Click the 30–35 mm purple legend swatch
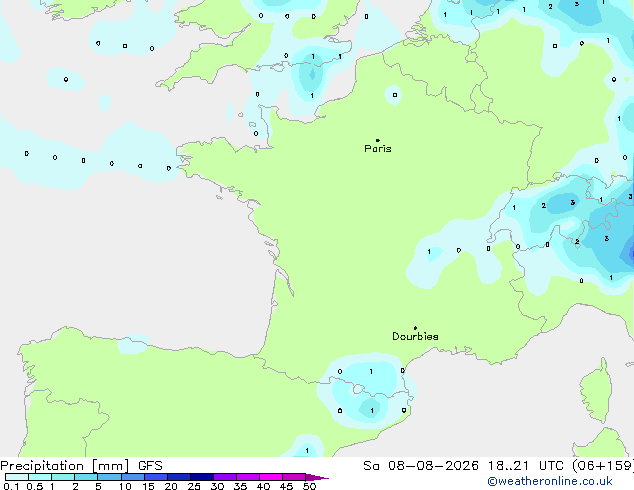The width and height of the screenshot is (634, 490). click(x=224, y=477)
